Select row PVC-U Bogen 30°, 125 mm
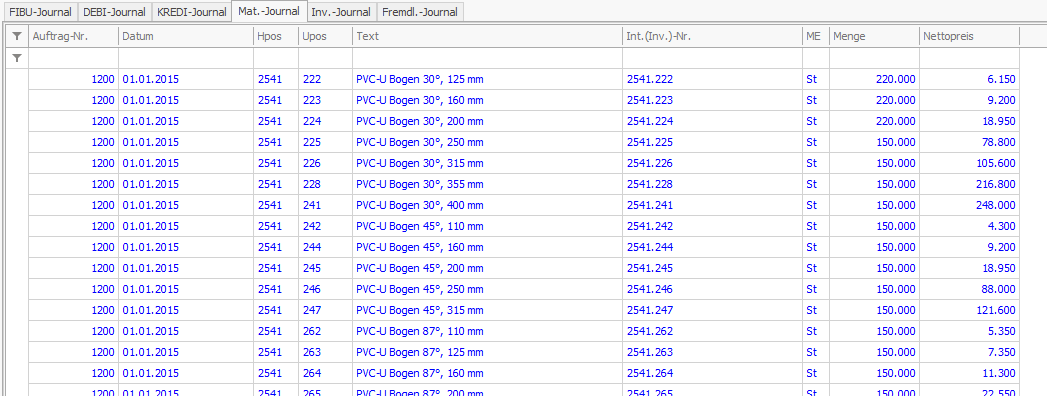 (524, 79)
